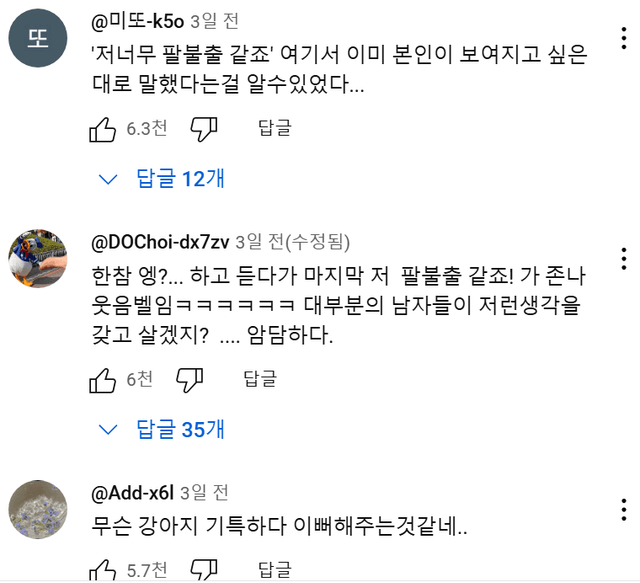The image size is (640, 583).
Task: Like the comment by @미또-k5o
Action: point(103,128)
